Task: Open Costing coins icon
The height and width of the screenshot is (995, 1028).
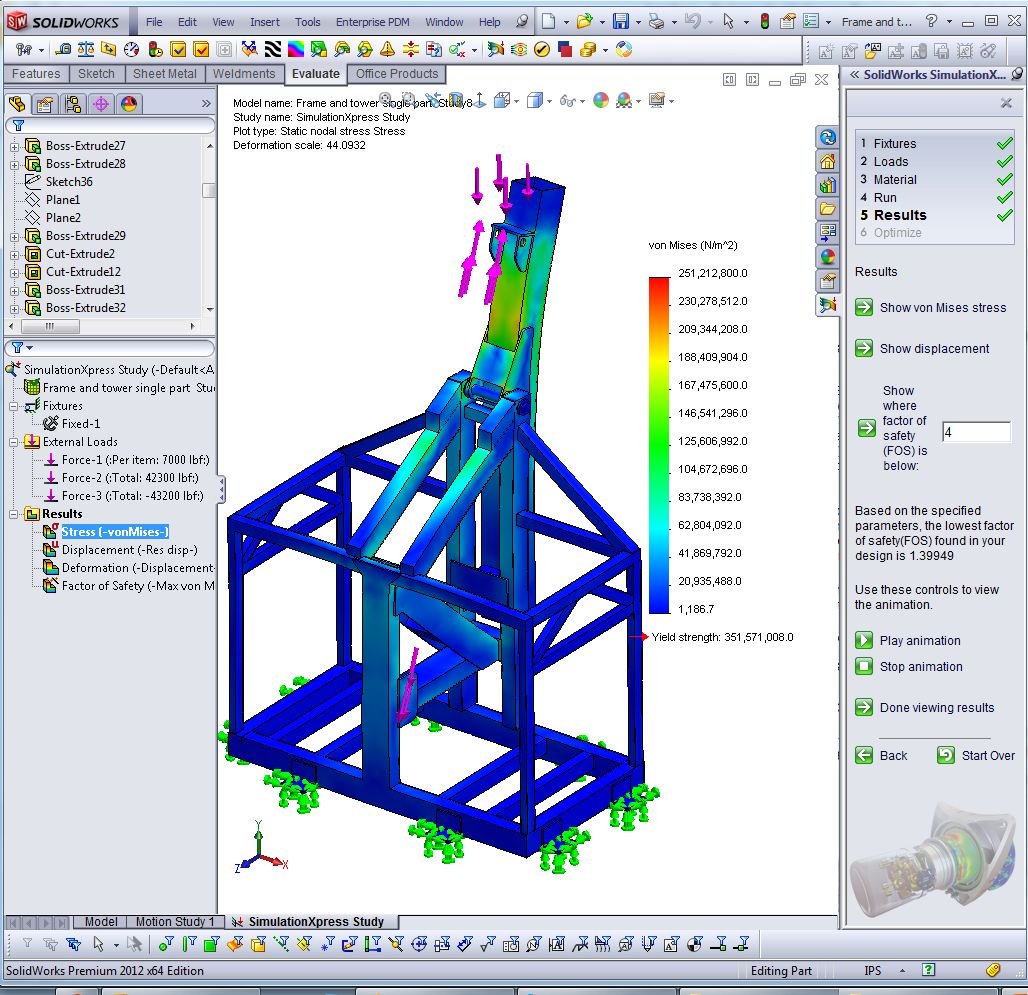Action: pyautogui.click(x=587, y=49)
